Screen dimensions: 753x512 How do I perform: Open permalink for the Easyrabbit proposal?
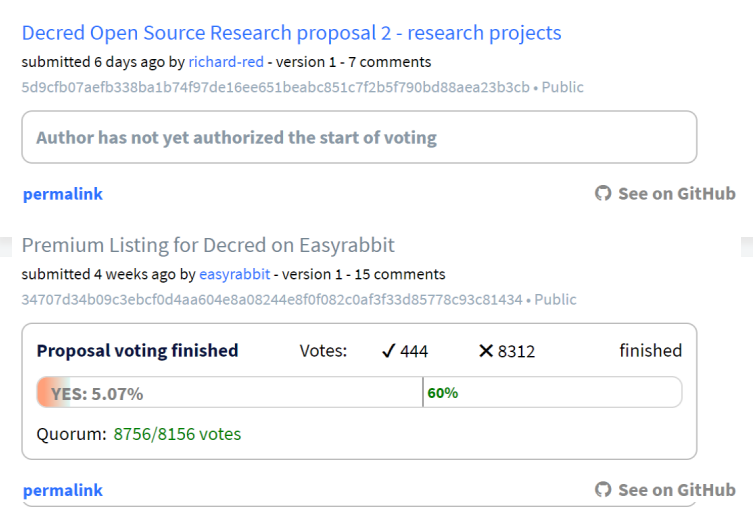tap(63, 490)
